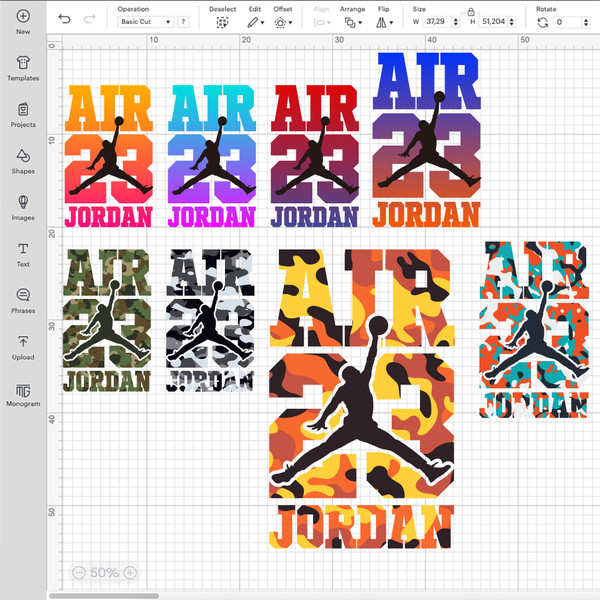The height and width of the screenshot is (600, 600).
Task: Click the Arrange icon
Action: click(x=350, y=23)
